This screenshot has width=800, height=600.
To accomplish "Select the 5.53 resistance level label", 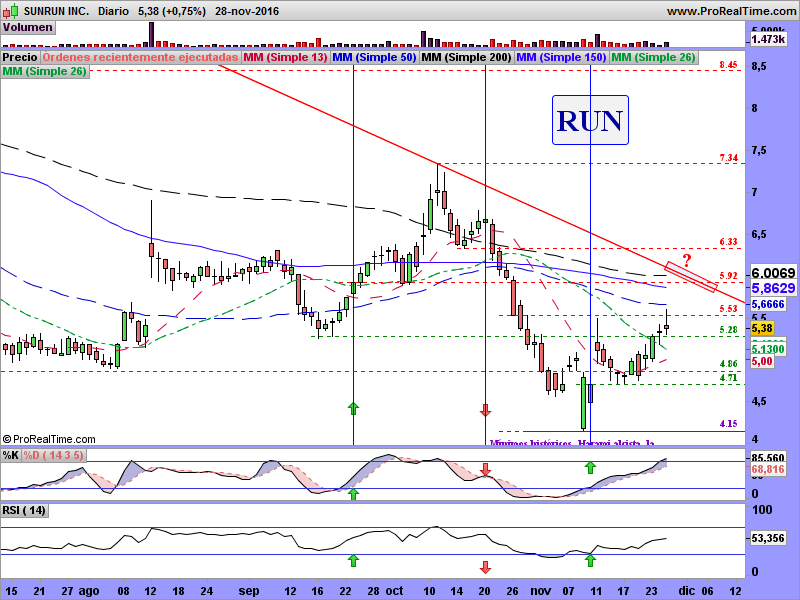I will [728, 309].
